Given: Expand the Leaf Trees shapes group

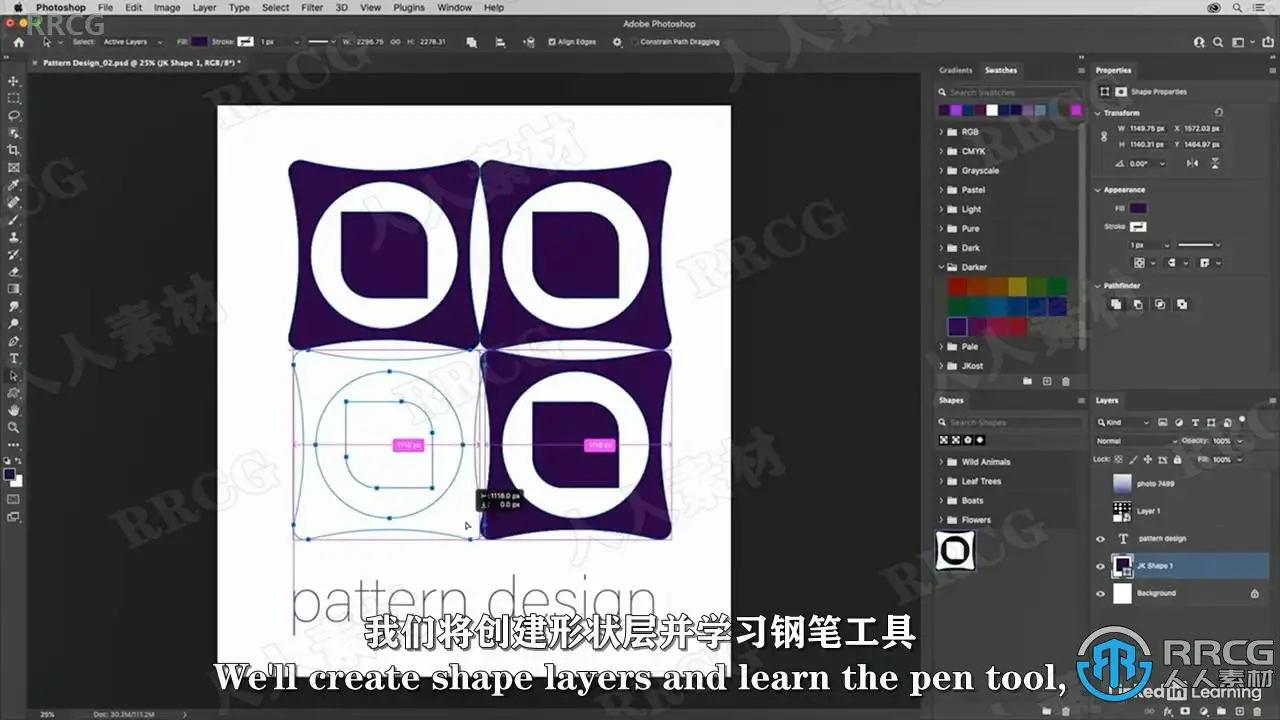Looking at the screenshot, I should pos(941,481).
